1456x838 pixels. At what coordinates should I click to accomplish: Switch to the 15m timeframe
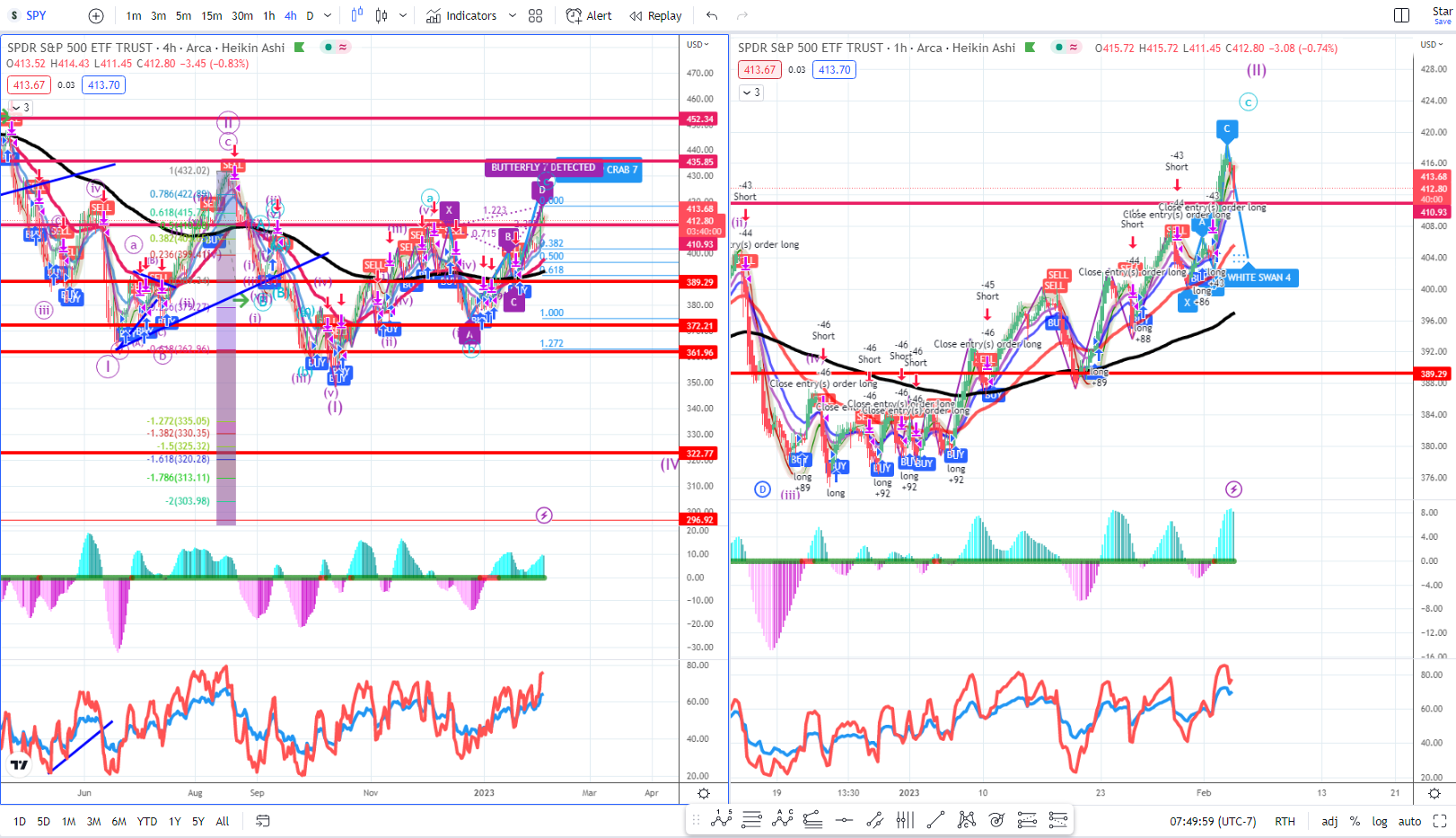coord(212,15)
